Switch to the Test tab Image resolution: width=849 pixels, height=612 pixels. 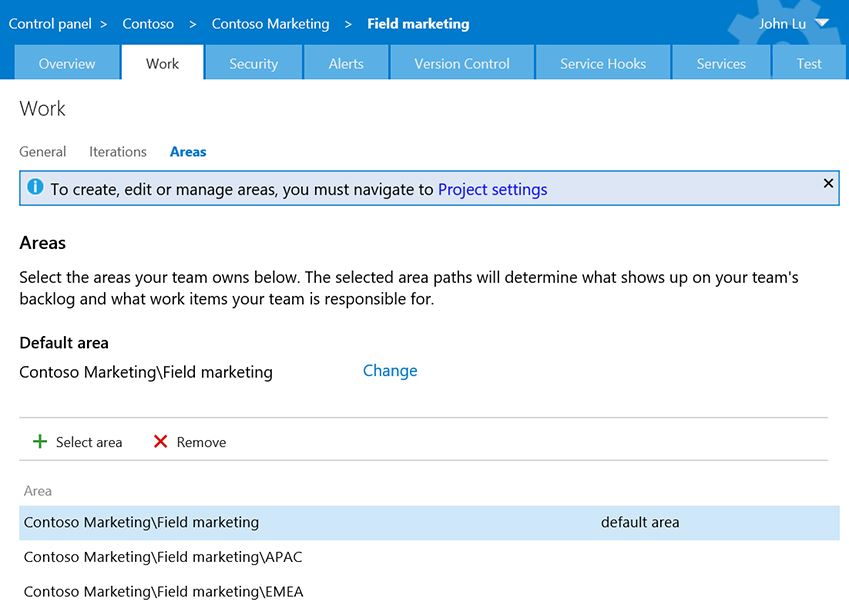pyautogui.click(x=809, y=63)
